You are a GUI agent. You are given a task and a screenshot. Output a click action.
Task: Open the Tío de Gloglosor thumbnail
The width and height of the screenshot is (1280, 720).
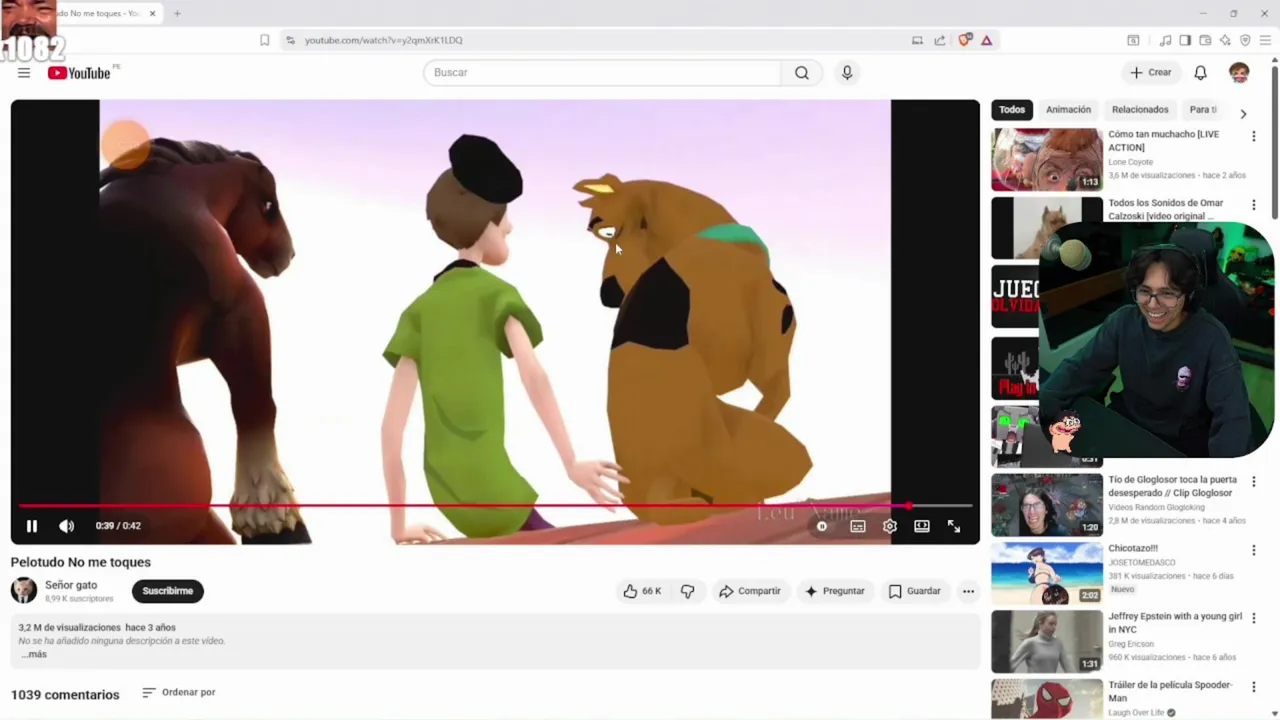click(x=1046, y=504)
